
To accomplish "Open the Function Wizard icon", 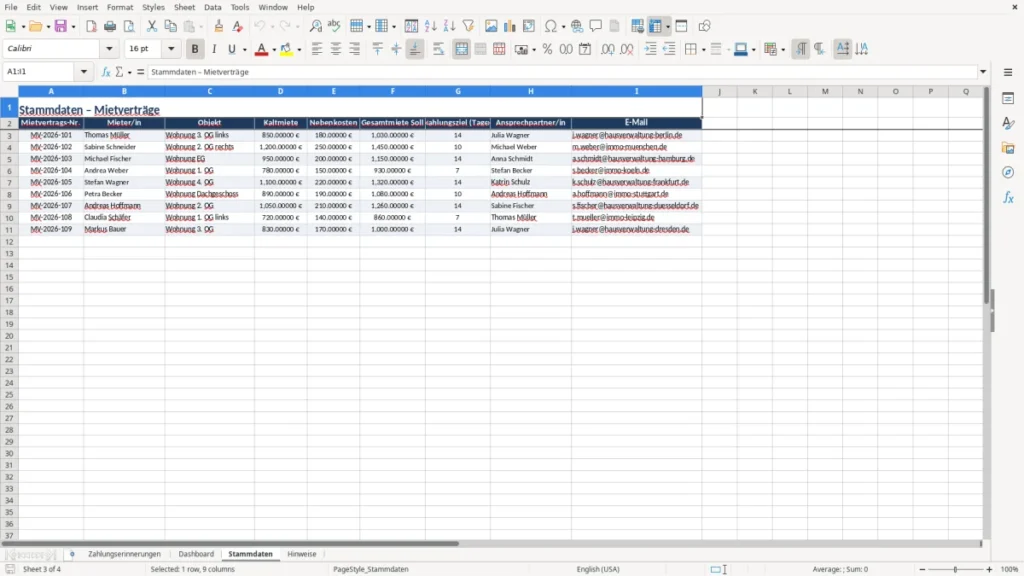I will pyautogui.click(x=106, y=72).
